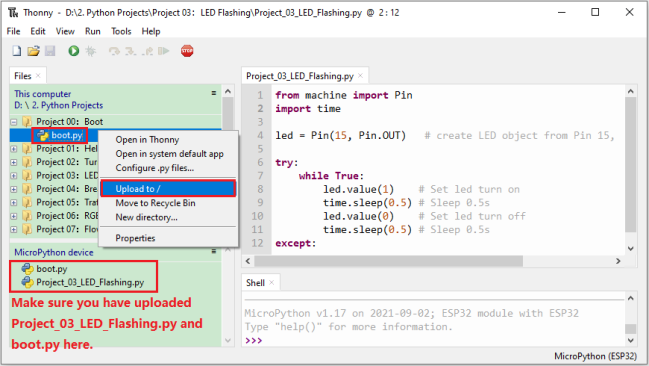Close the Project_03_LED_Flashing.py editor tab
This screenshot has width=649, height=366.
(361, 75)
